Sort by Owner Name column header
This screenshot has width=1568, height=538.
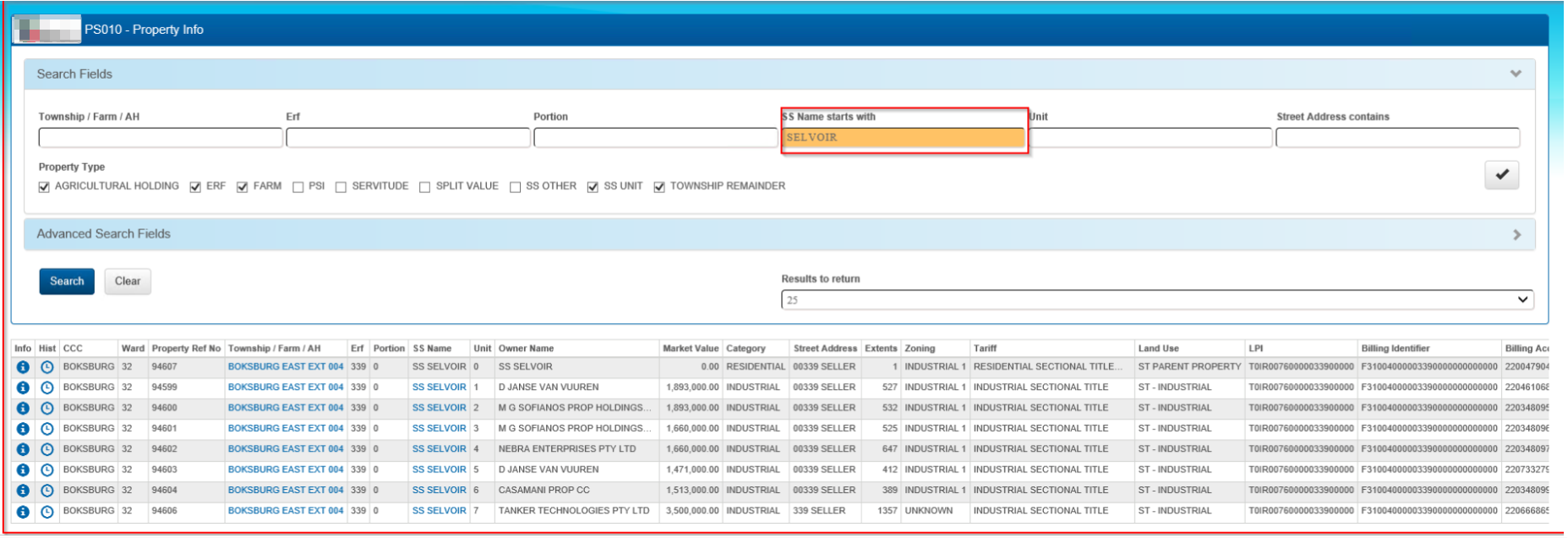pos(526,349)
